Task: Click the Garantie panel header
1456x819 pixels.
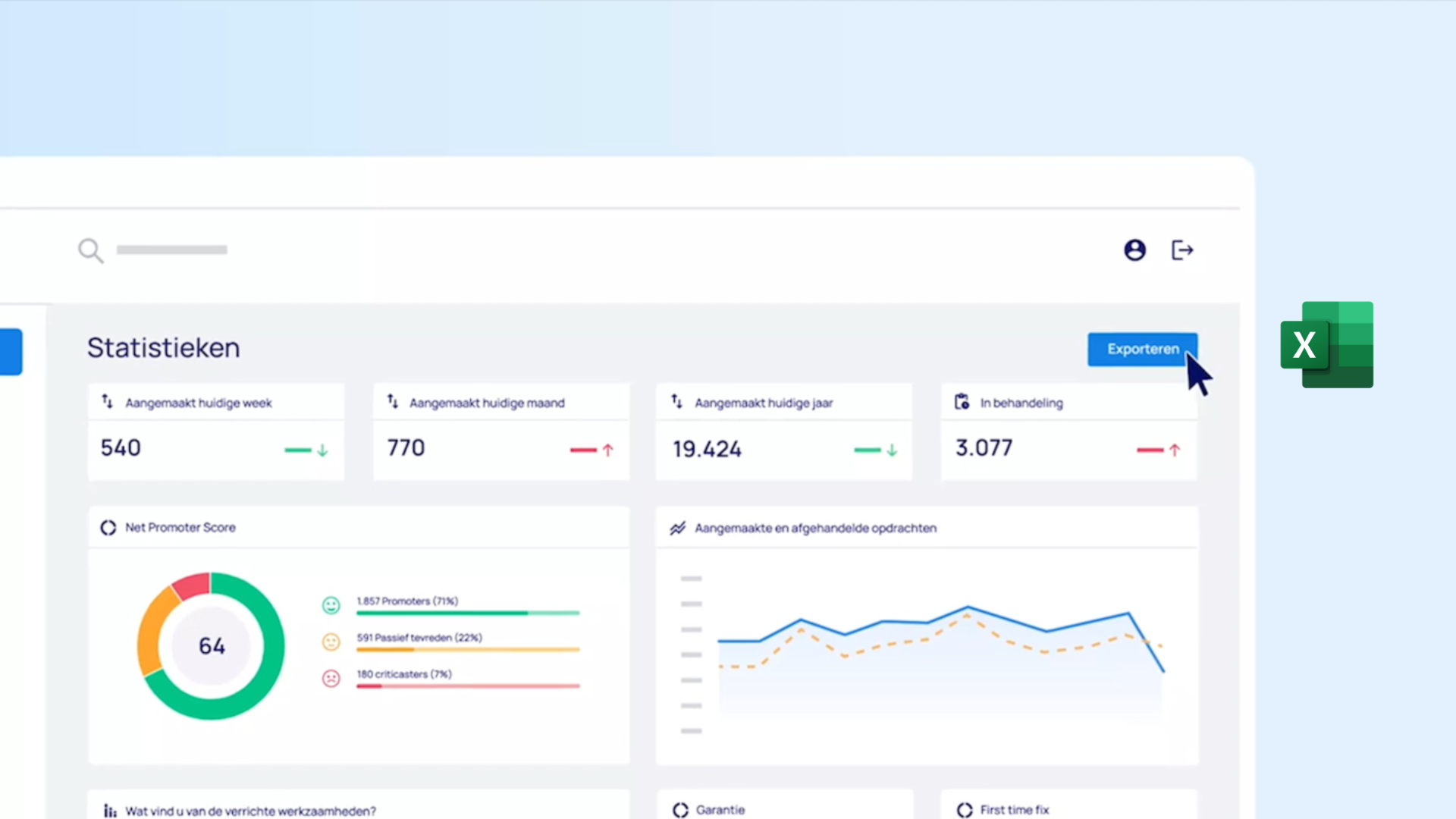Action: [x=720, y=810]
